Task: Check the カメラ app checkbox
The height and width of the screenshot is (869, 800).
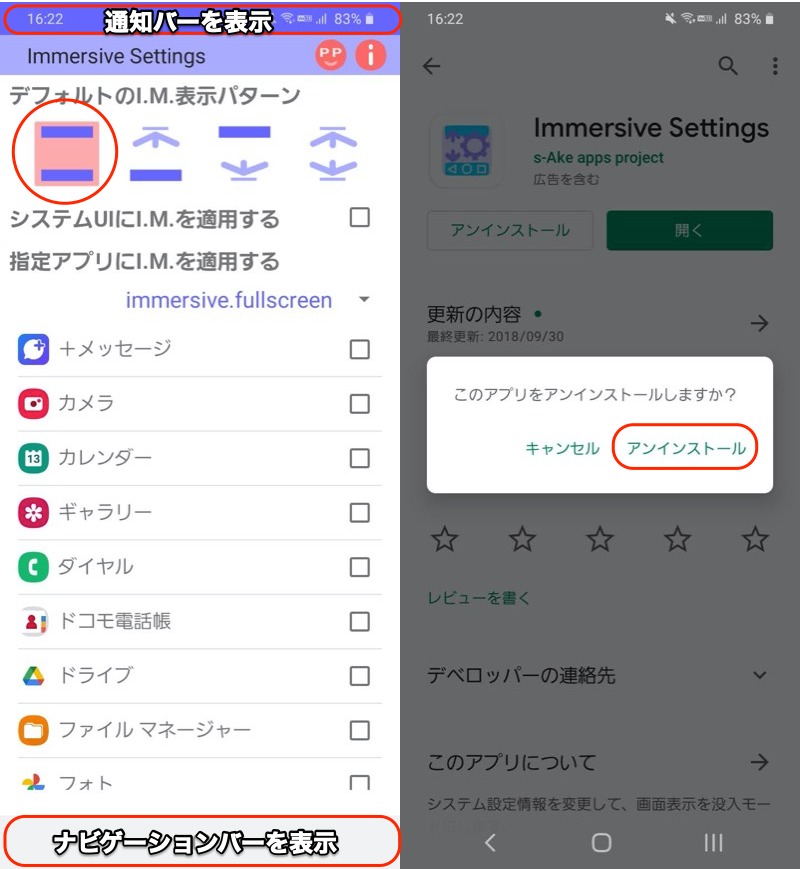Action: tap(360, 404)
